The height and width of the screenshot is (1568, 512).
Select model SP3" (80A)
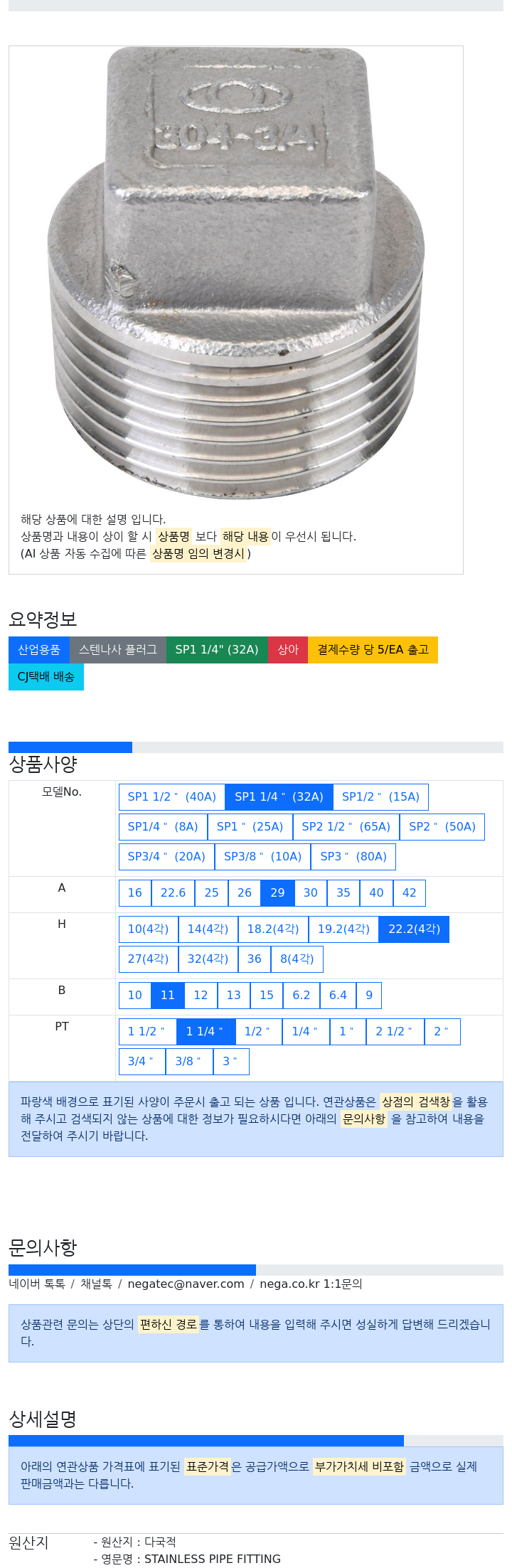coord(353,856)
